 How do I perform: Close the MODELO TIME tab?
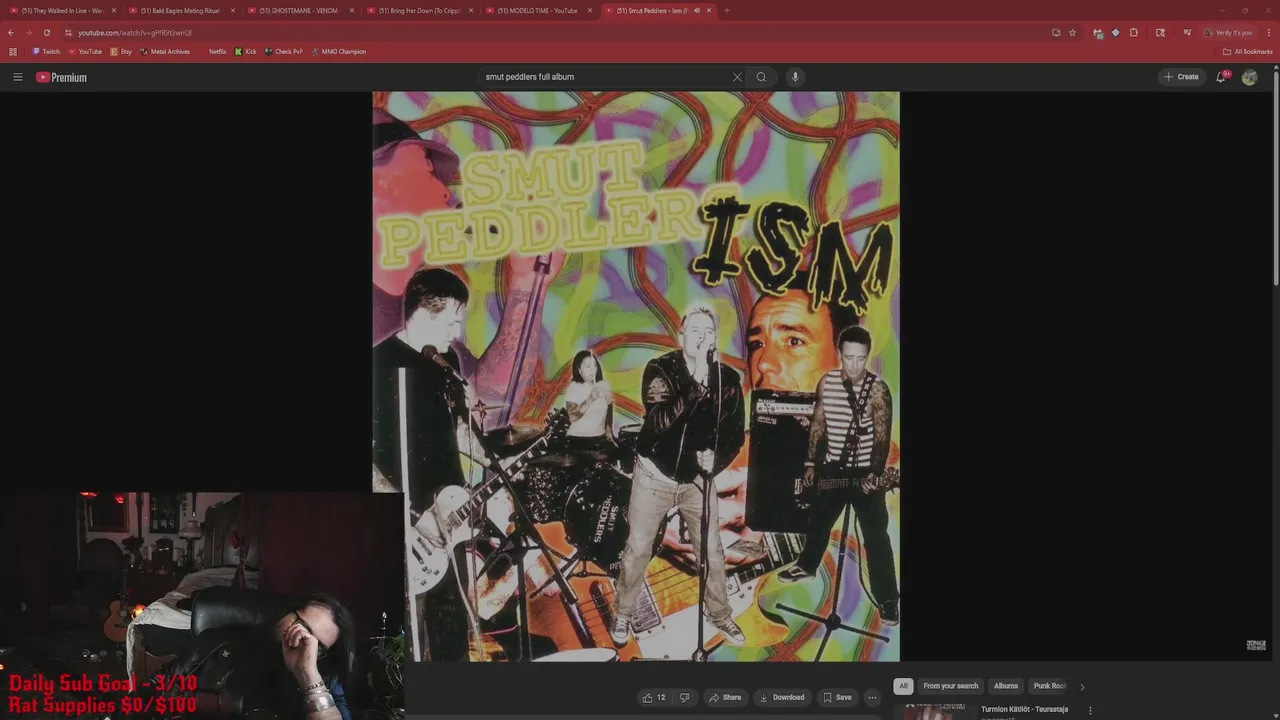tap(590, 10)
